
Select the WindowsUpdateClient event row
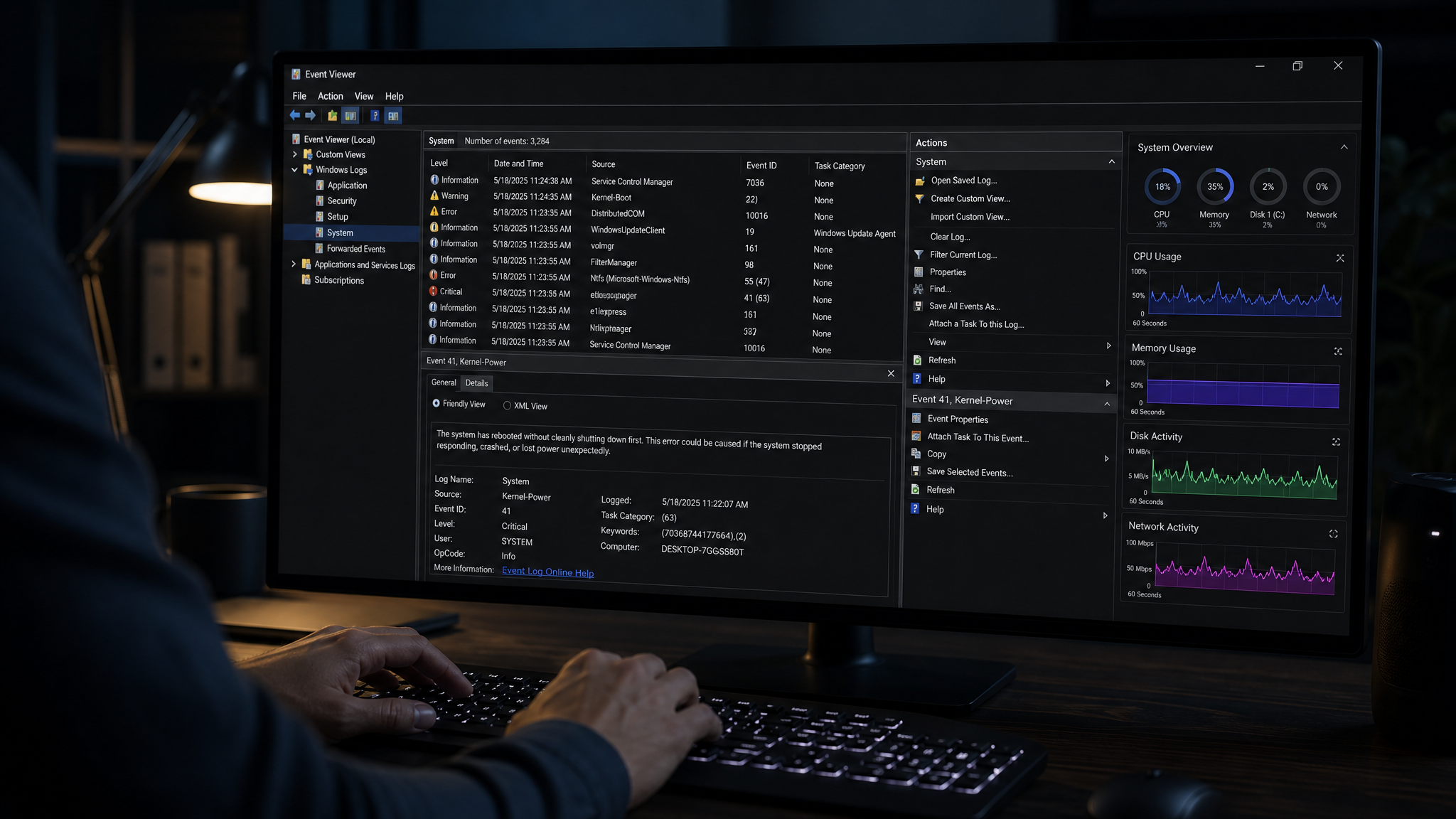click(663, 230)
